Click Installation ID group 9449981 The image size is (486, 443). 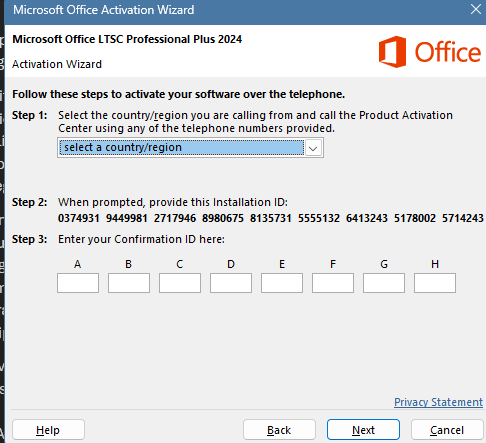tap(127, 218)
